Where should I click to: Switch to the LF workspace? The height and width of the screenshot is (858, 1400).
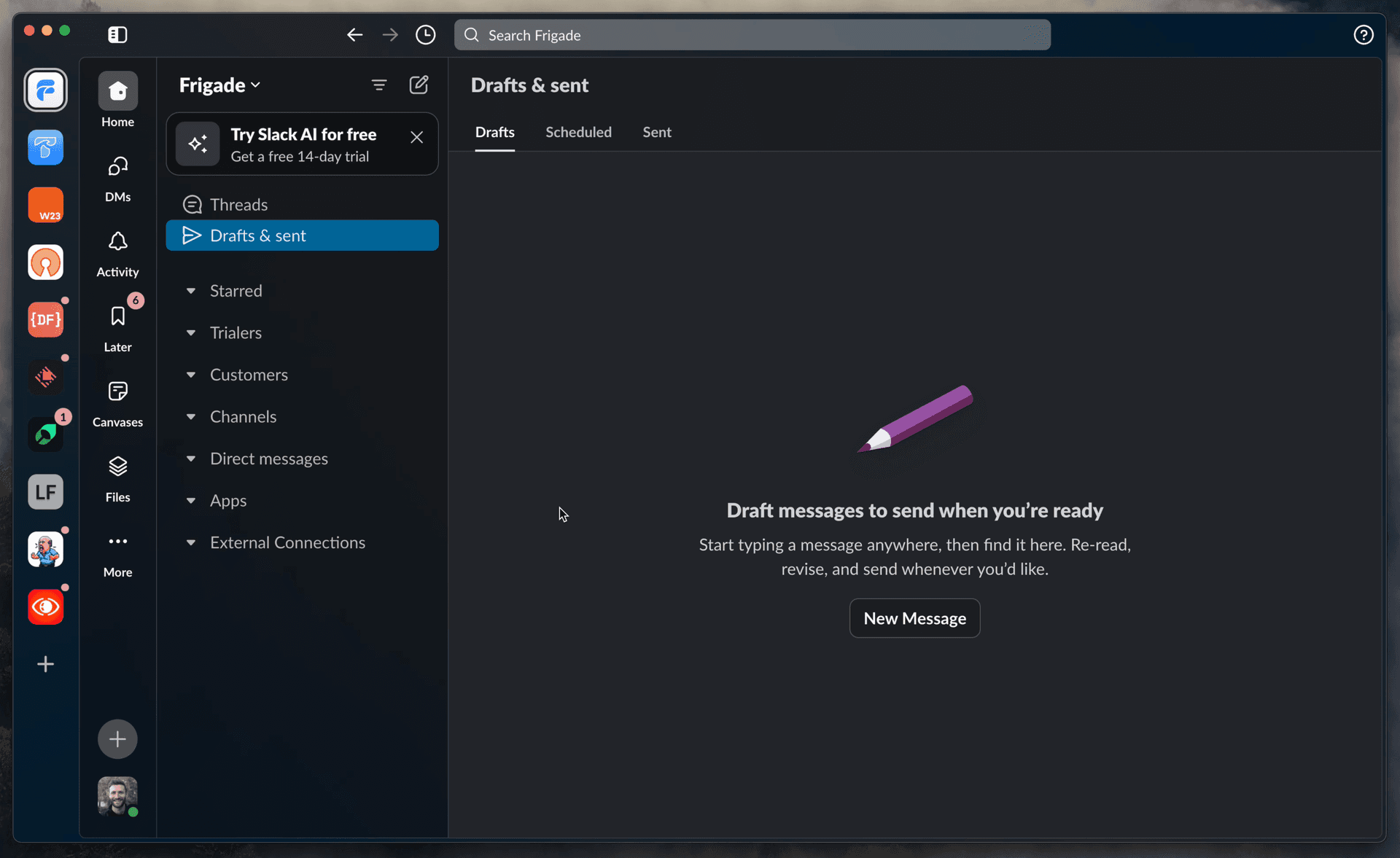[45, 491]
